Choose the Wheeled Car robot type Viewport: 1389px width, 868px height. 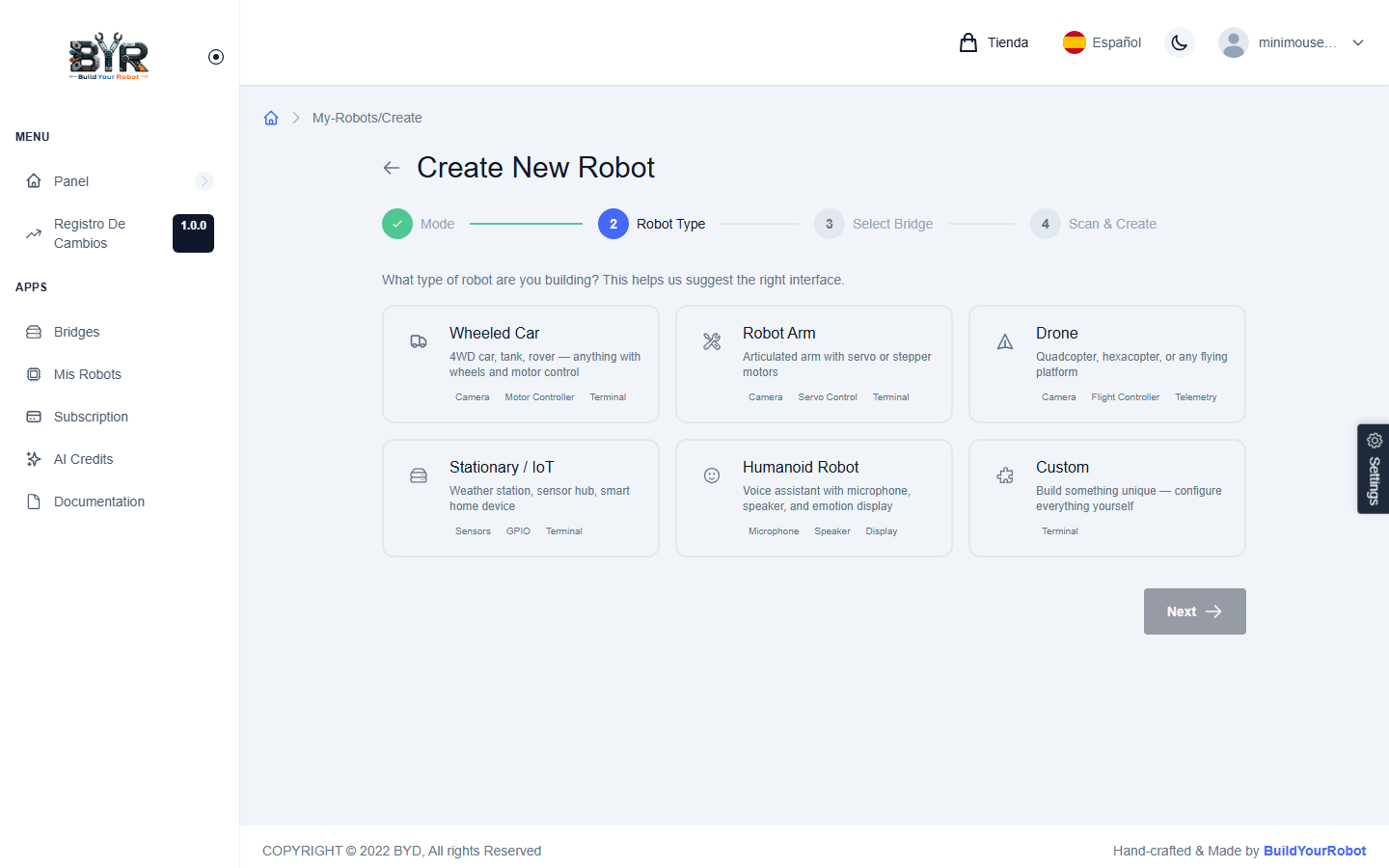[521, 365]
